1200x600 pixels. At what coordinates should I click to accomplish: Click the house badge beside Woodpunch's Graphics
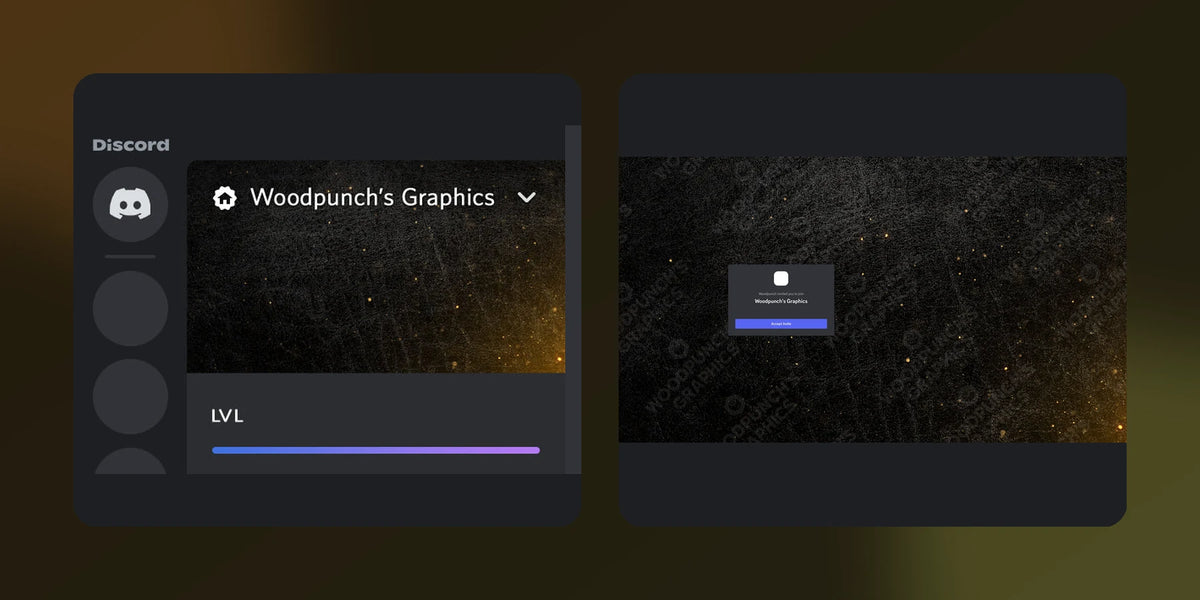click(x=225, y=198)
